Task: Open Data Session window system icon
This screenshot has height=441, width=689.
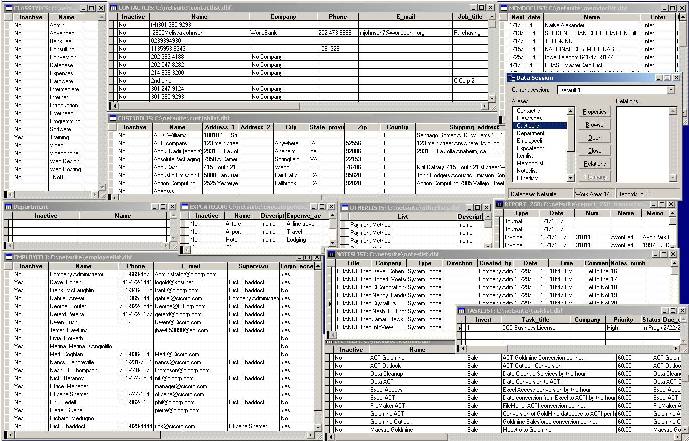Action: pyautogui.click(x=511, y=78)
